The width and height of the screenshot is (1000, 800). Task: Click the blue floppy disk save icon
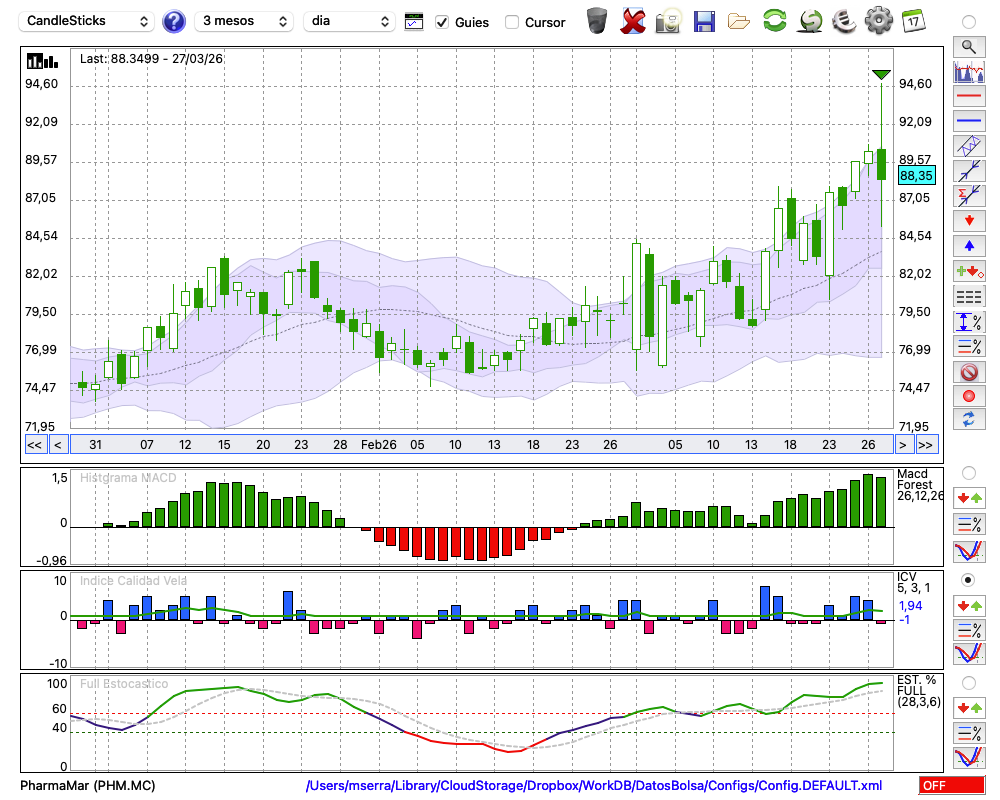[704, 21]
